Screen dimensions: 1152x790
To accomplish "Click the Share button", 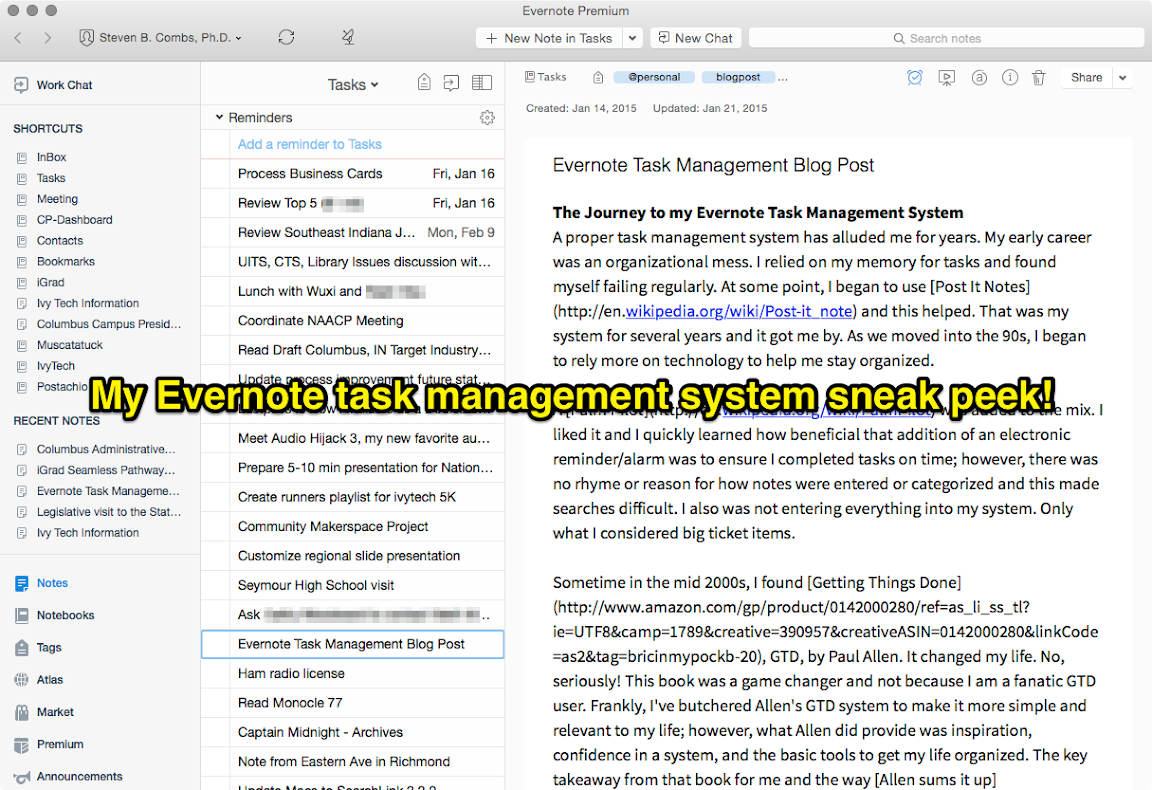I will click(x=1086, y=77).
